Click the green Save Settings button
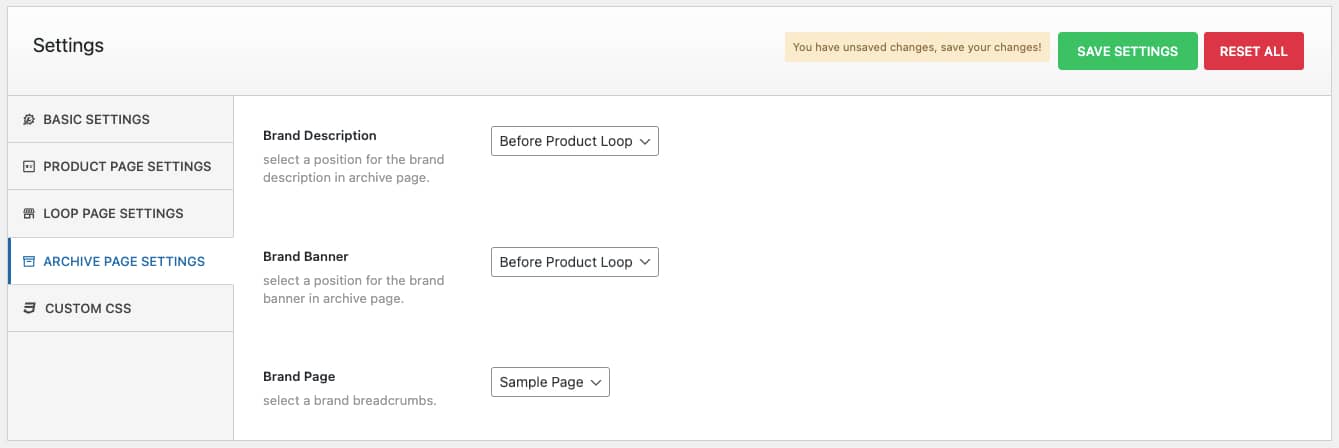Screen dimensions: 1339x448 (x=1128, y=51)
